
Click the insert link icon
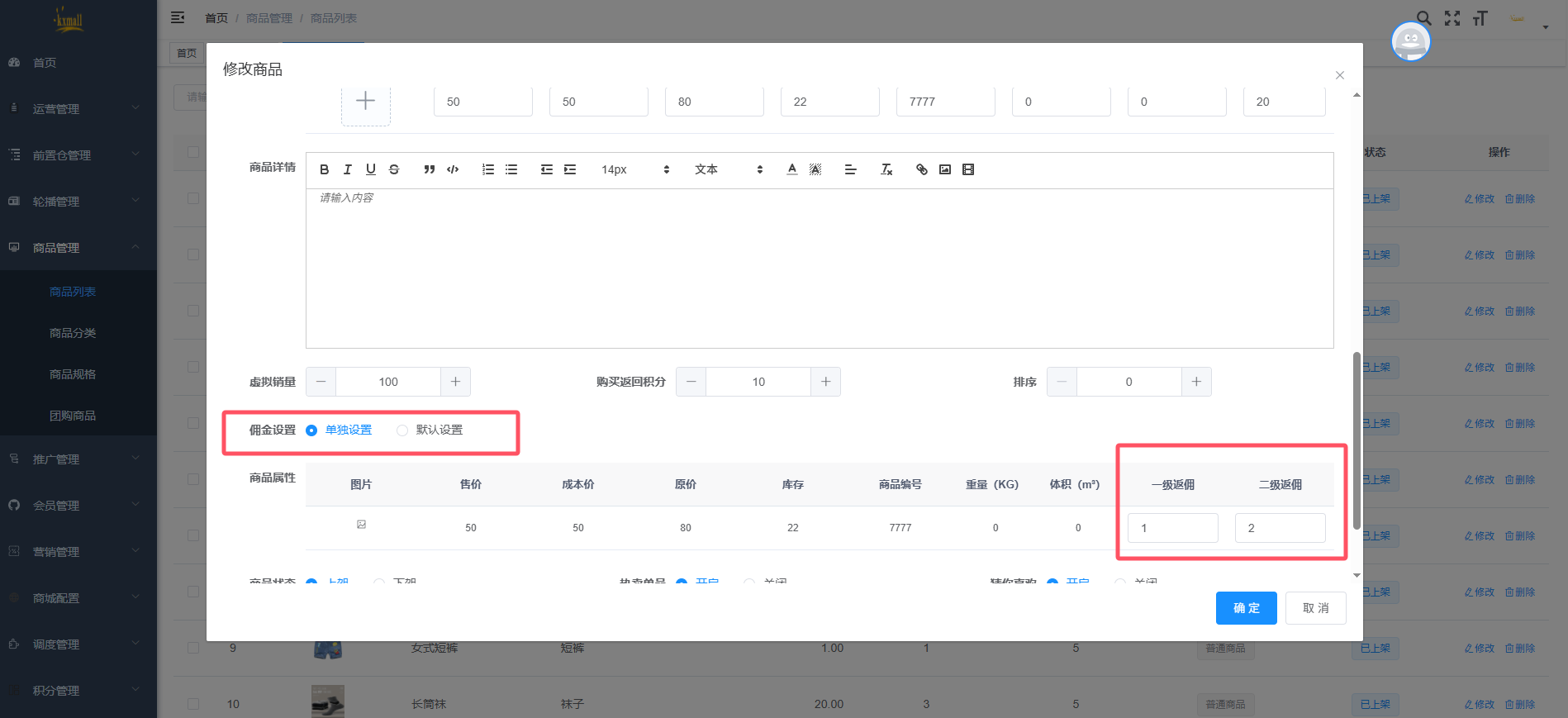922,169
